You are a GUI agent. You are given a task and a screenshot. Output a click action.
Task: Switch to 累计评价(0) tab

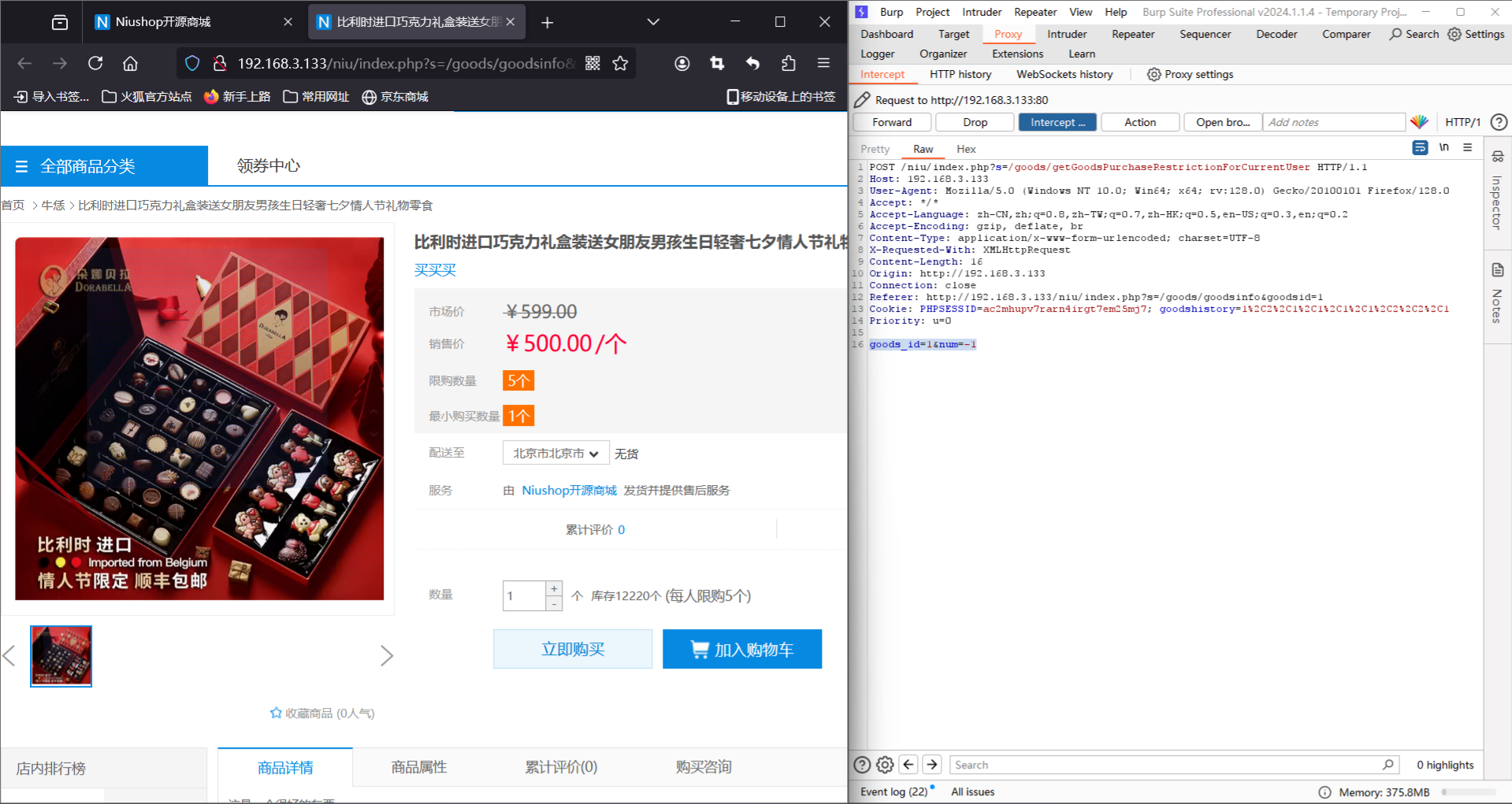click(561, 767)
